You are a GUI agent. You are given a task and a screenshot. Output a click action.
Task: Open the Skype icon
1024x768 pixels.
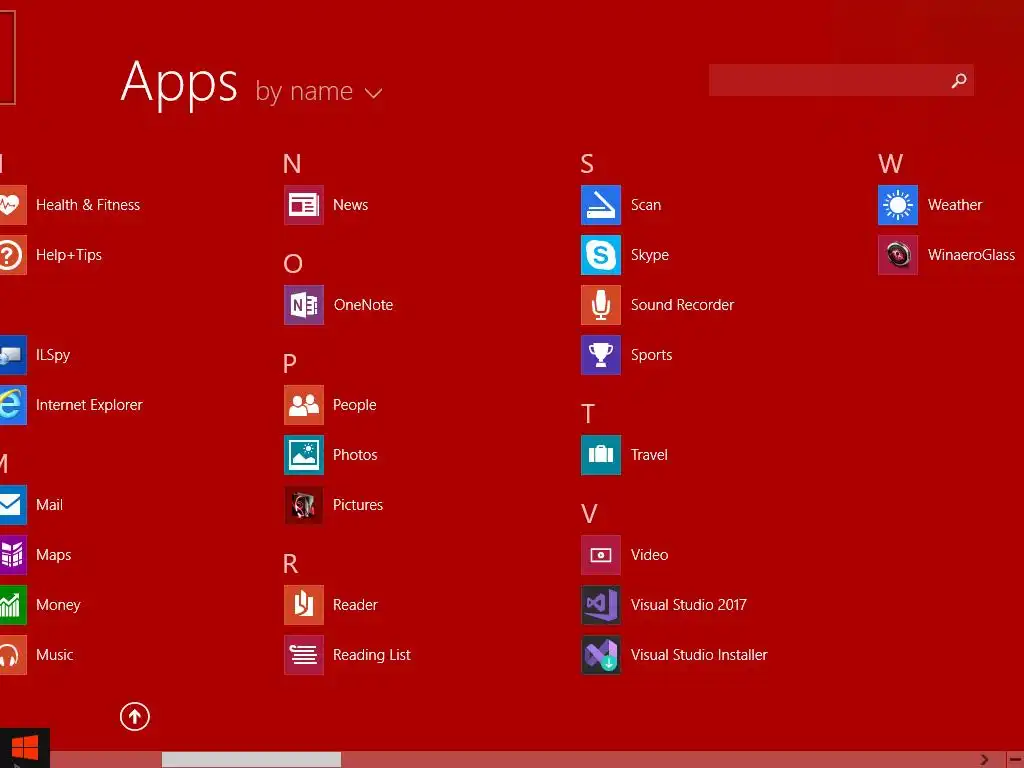click(601, 255)
